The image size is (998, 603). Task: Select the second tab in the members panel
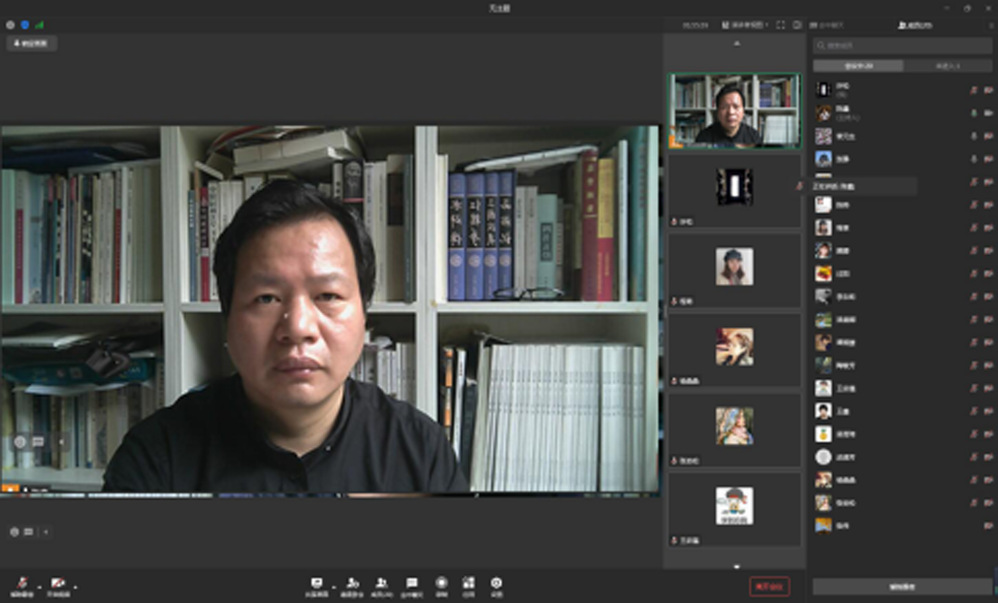coord(947,66)
